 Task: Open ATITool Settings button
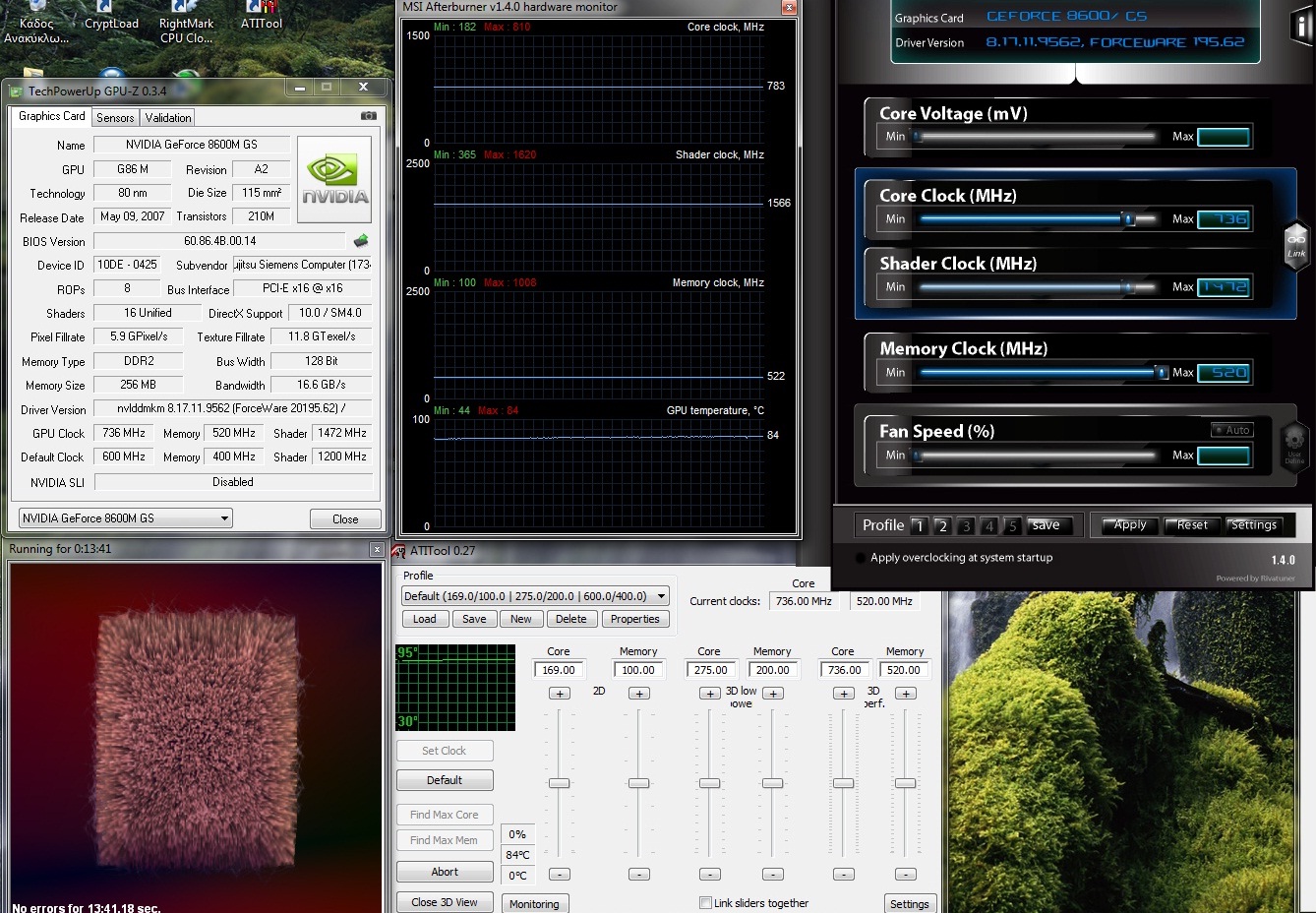click(x=909, y=904)
